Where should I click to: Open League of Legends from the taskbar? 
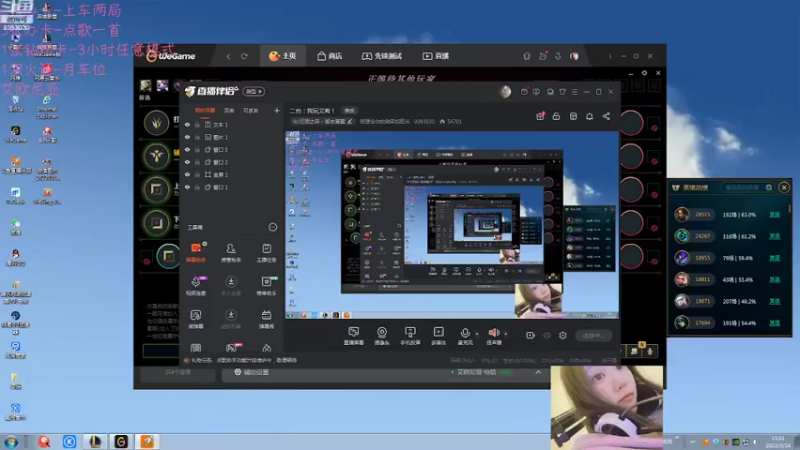point(95,441)
